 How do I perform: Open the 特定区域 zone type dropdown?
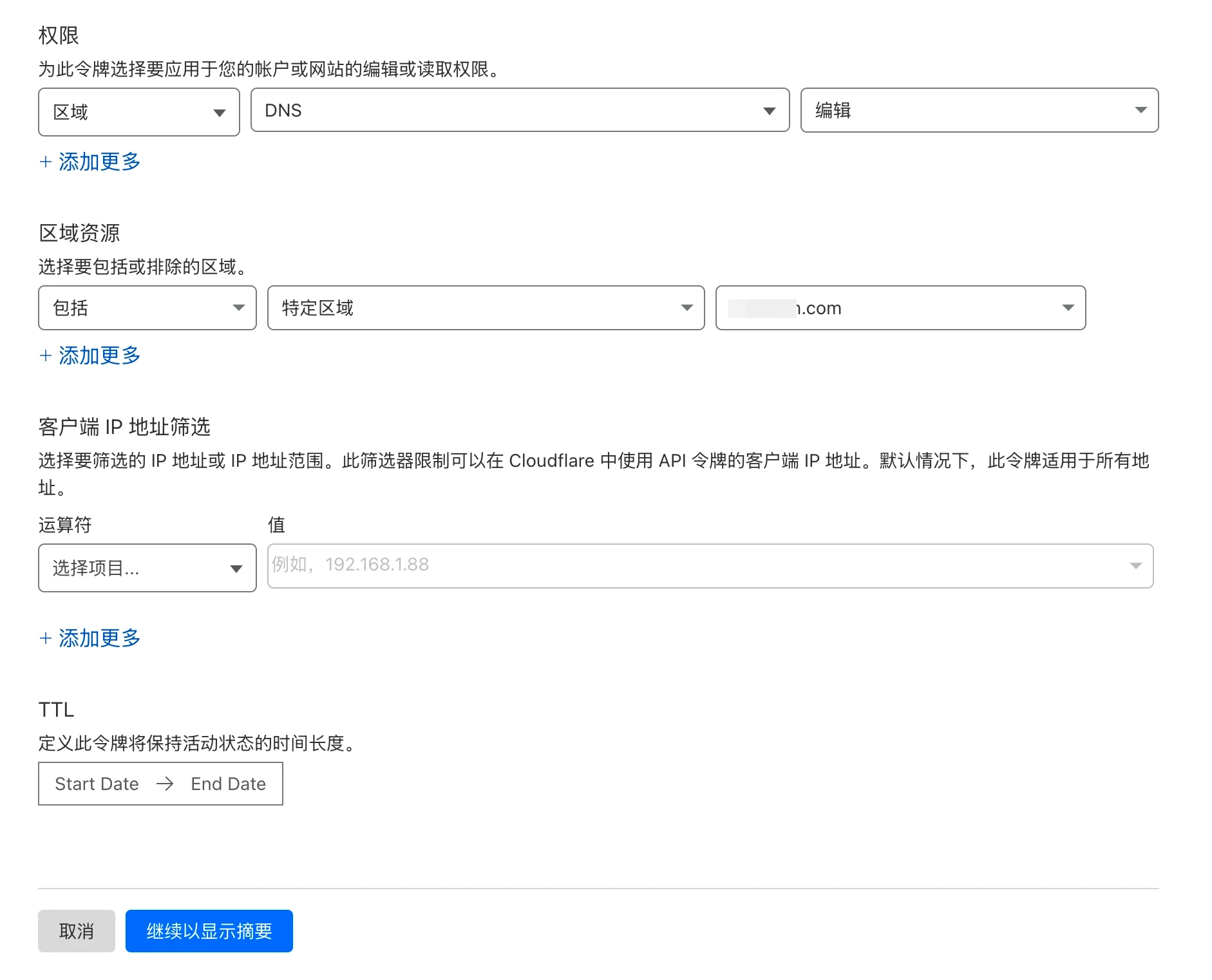tap(485, 308)
